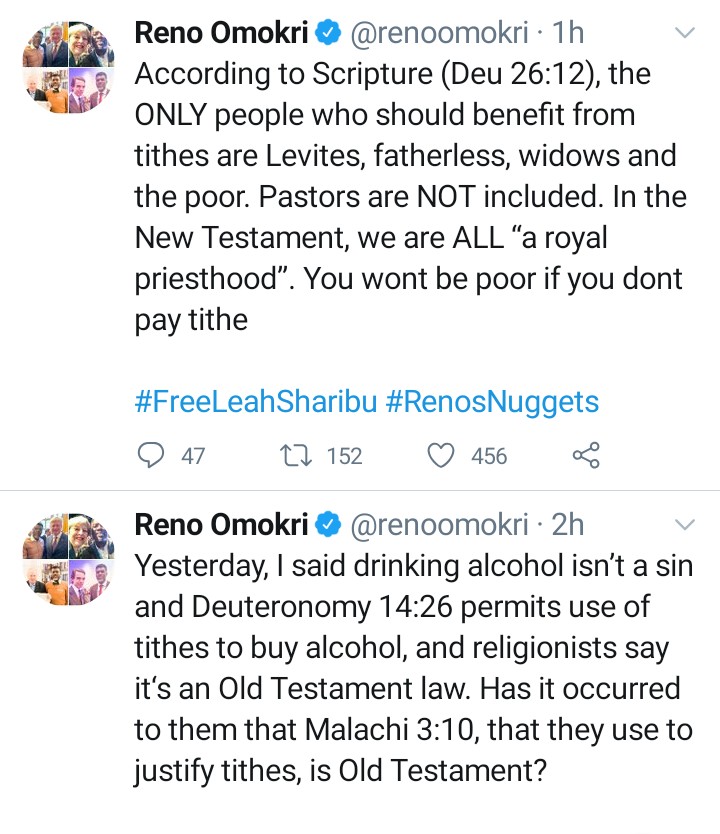
Task: Open the 2h timestamp on second tweet
Action: (x=567, y=523)
